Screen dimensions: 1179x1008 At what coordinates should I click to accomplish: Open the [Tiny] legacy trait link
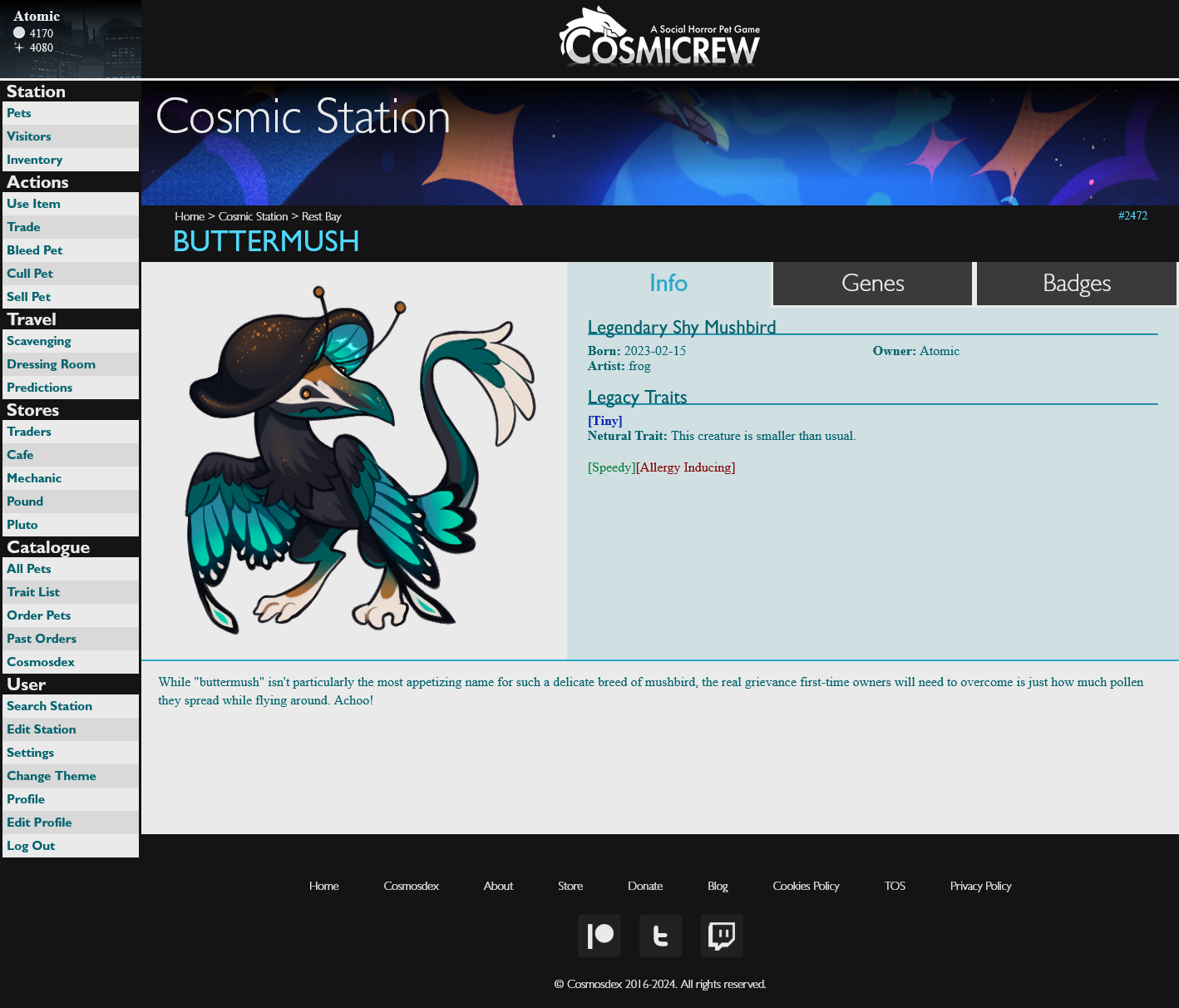(x=604, y=421)
